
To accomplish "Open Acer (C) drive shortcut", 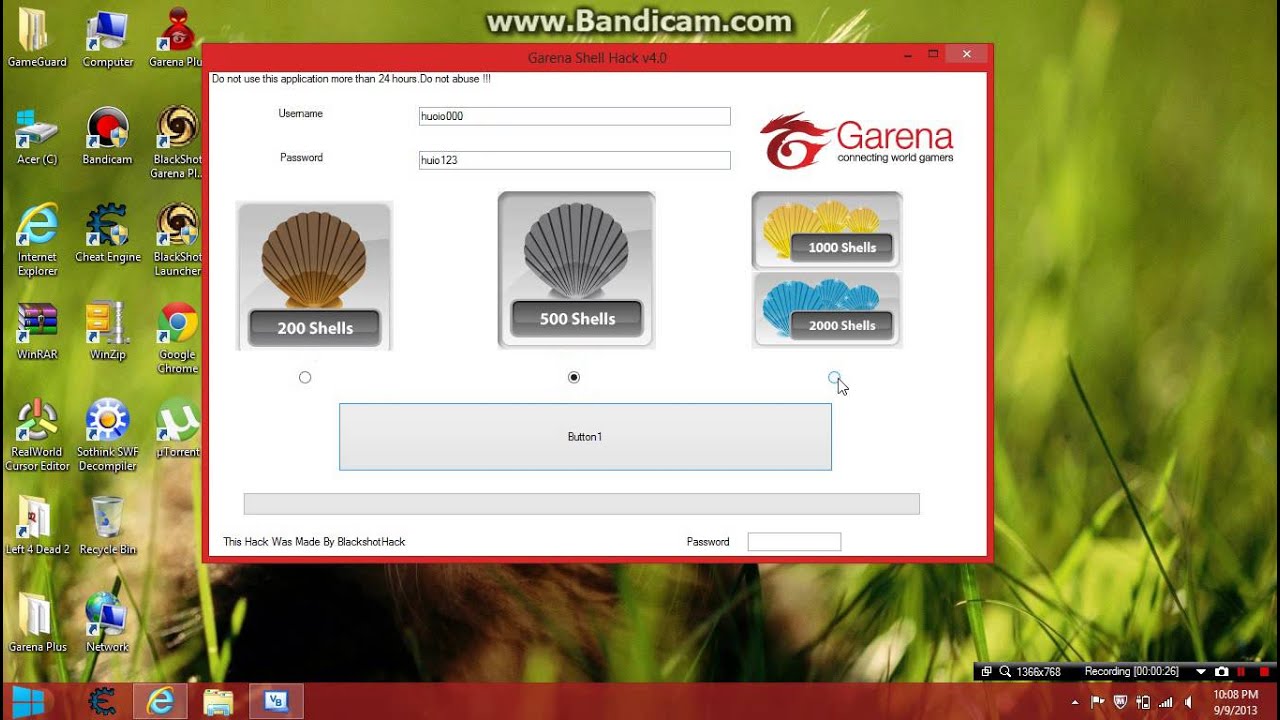I will (x=37, y=136).
